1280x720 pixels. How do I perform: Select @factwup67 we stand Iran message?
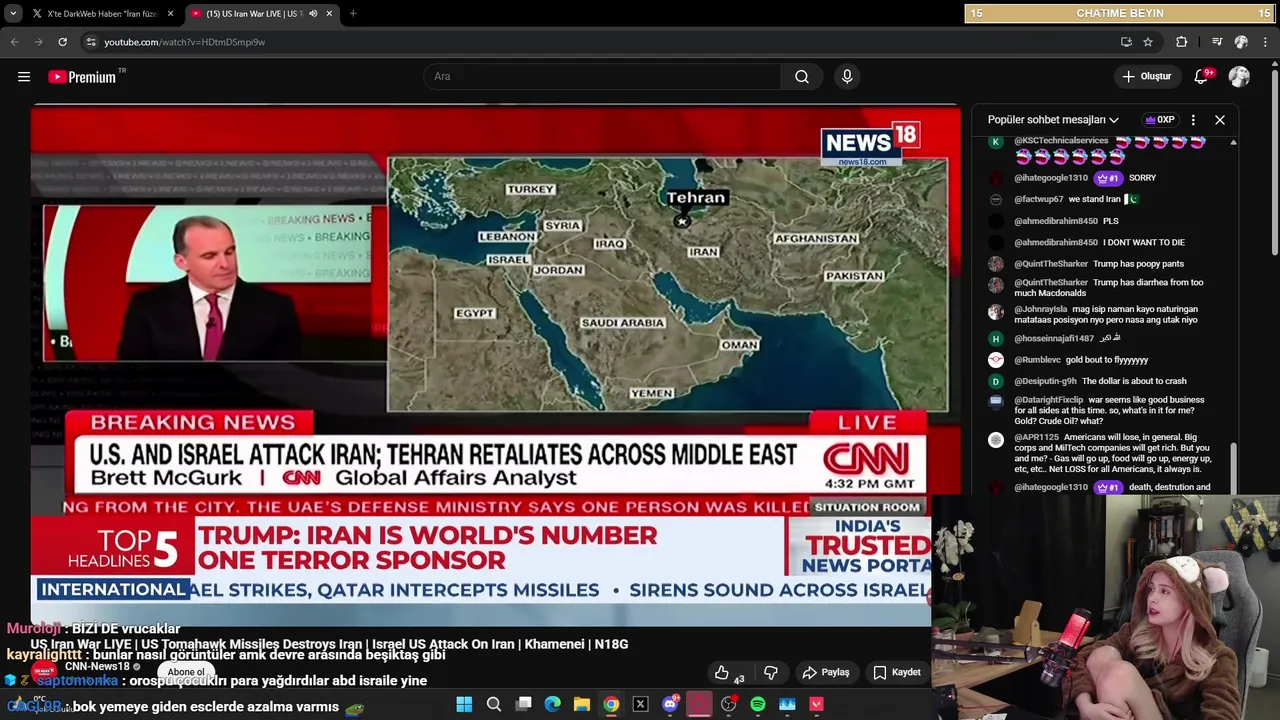1076,199
